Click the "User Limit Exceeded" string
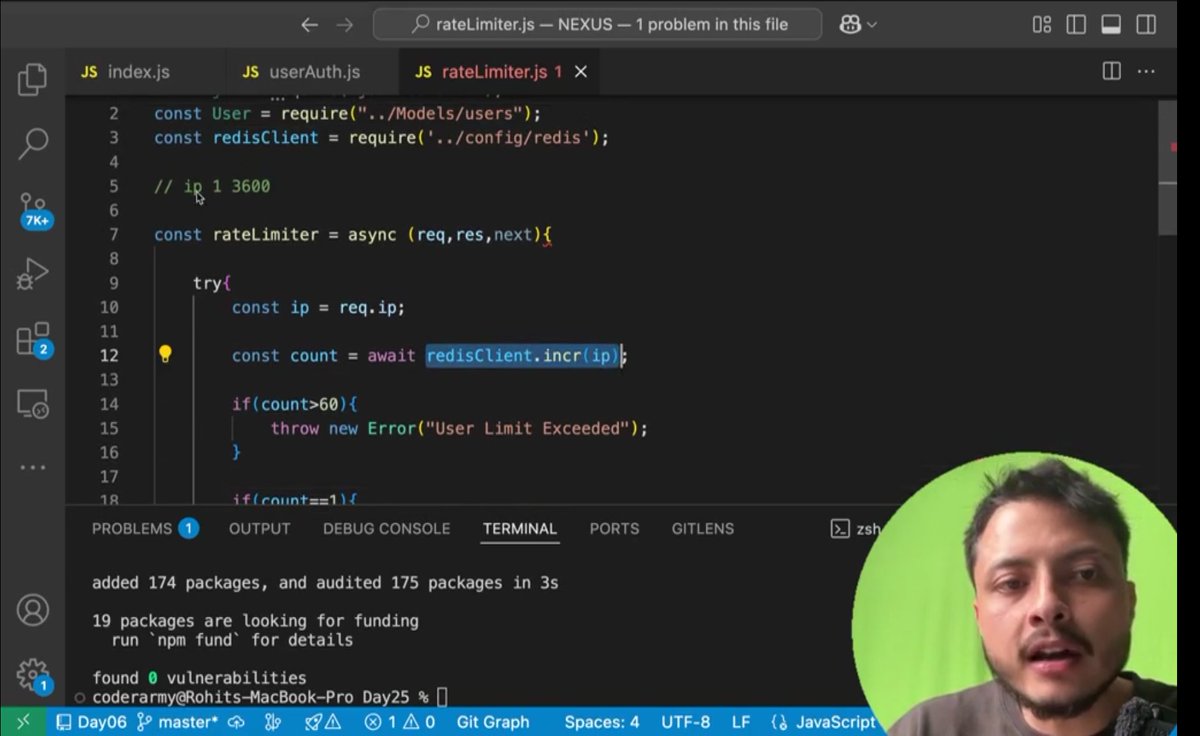 pyautogui.click(x=528, y=428)
